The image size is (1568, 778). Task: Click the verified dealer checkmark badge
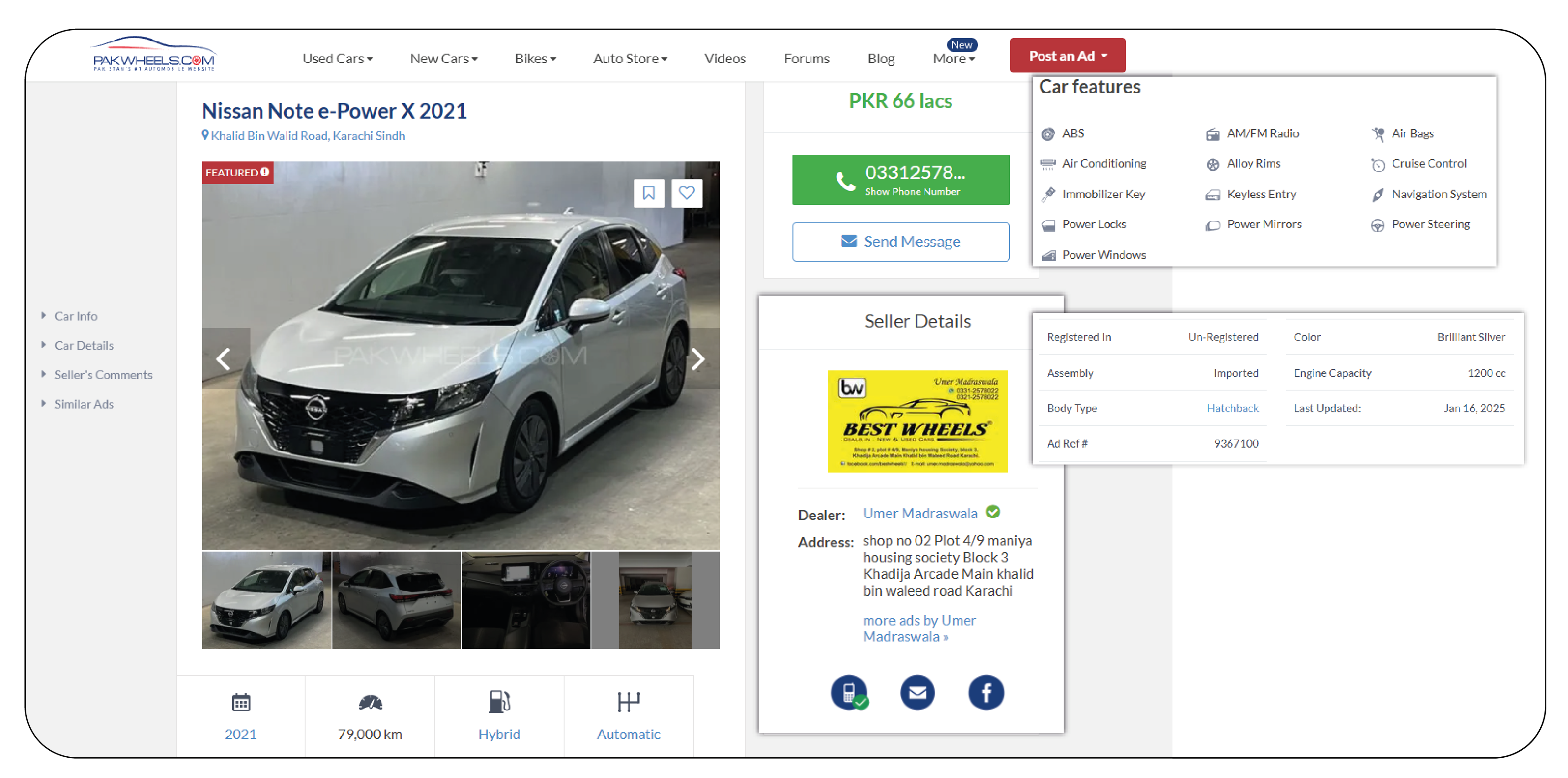pyautogui.click(x=993, y=512)
